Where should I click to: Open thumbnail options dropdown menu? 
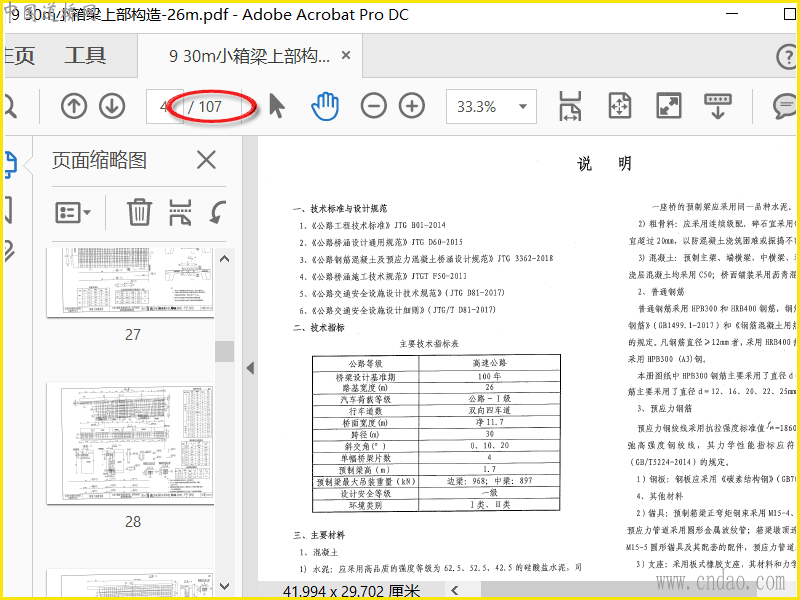pyautogui.click(x=73, y=212)
